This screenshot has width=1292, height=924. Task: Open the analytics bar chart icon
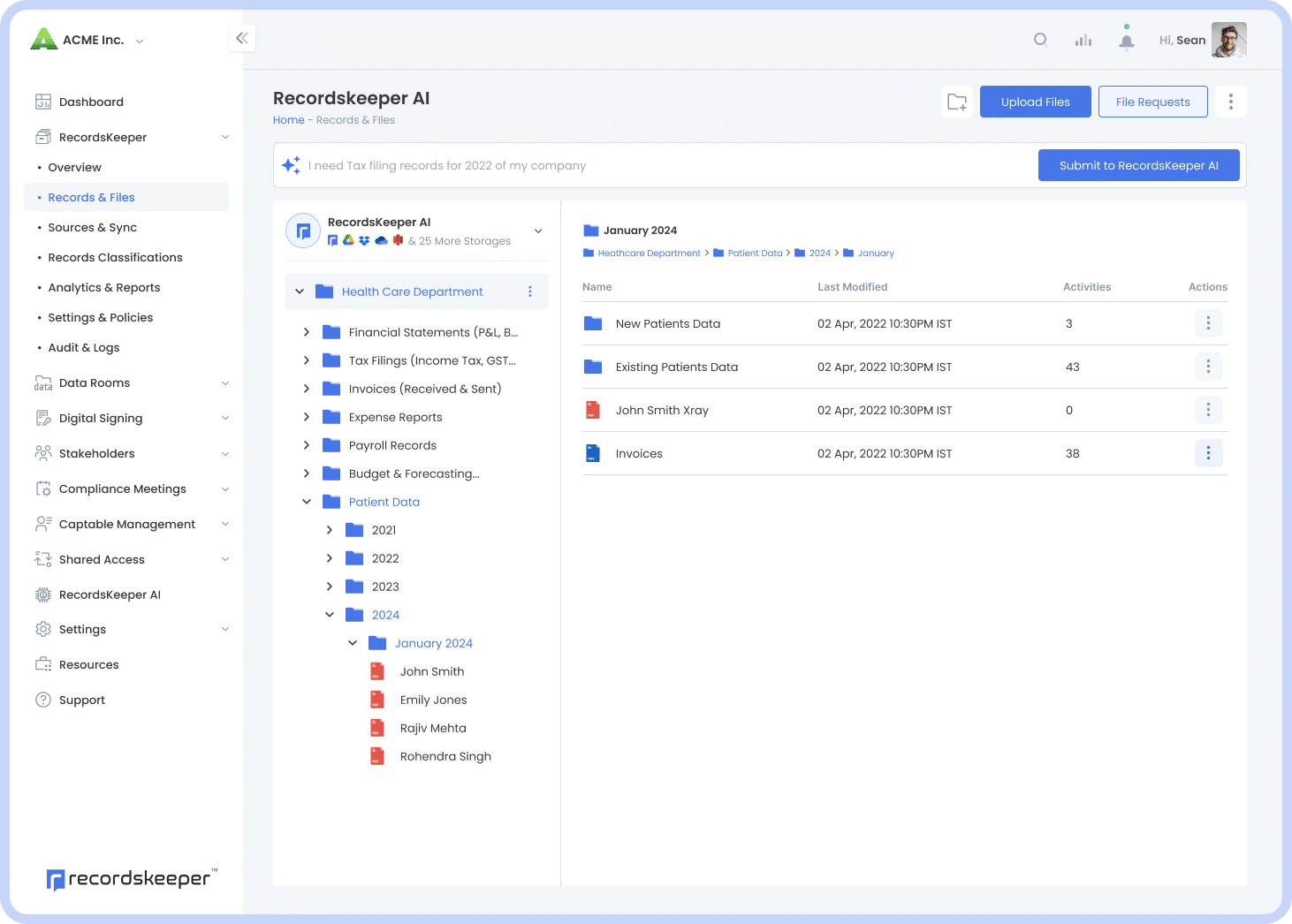coord(1083,40)
